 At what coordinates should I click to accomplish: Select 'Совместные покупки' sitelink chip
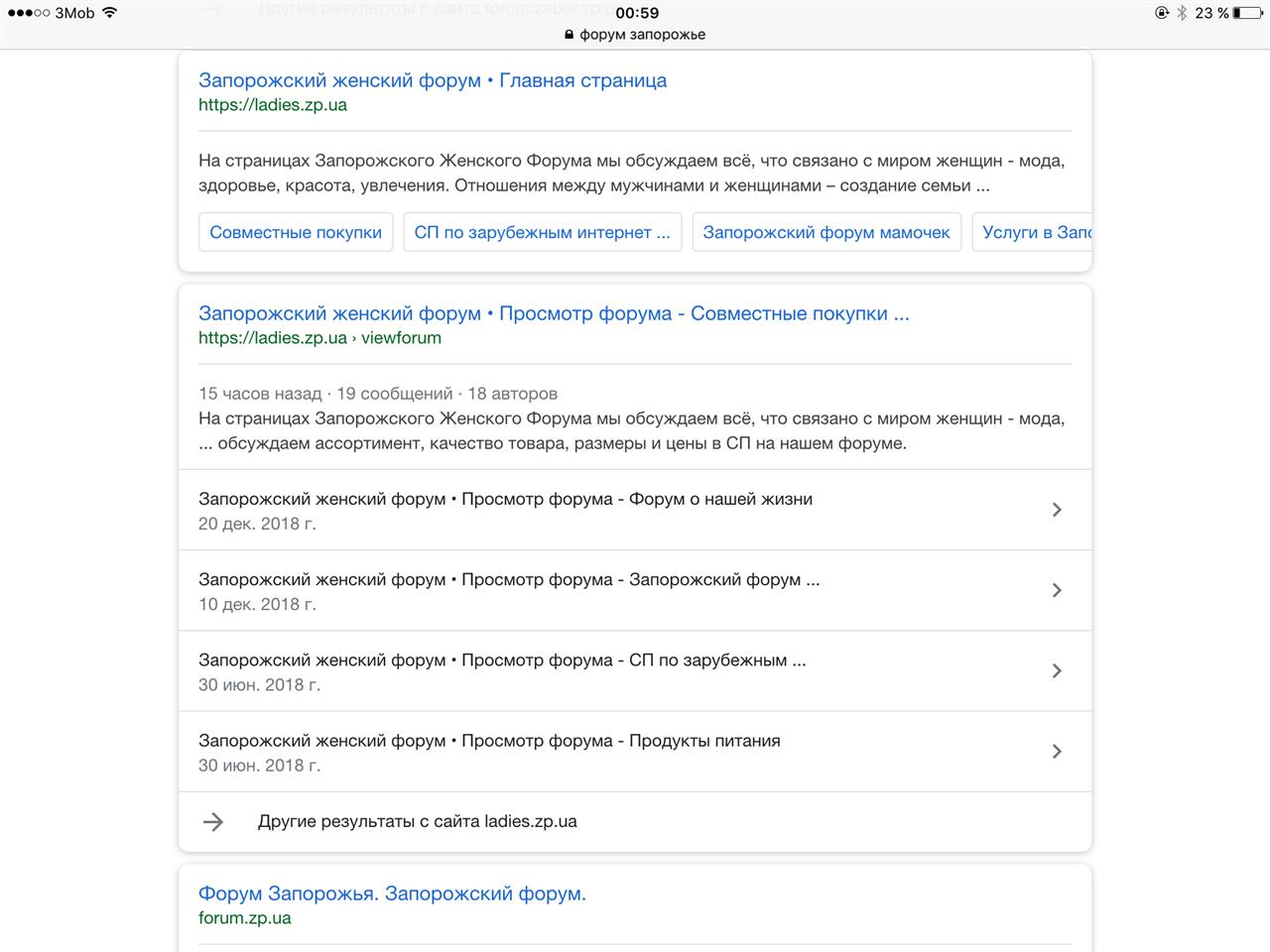coord(296,232)
